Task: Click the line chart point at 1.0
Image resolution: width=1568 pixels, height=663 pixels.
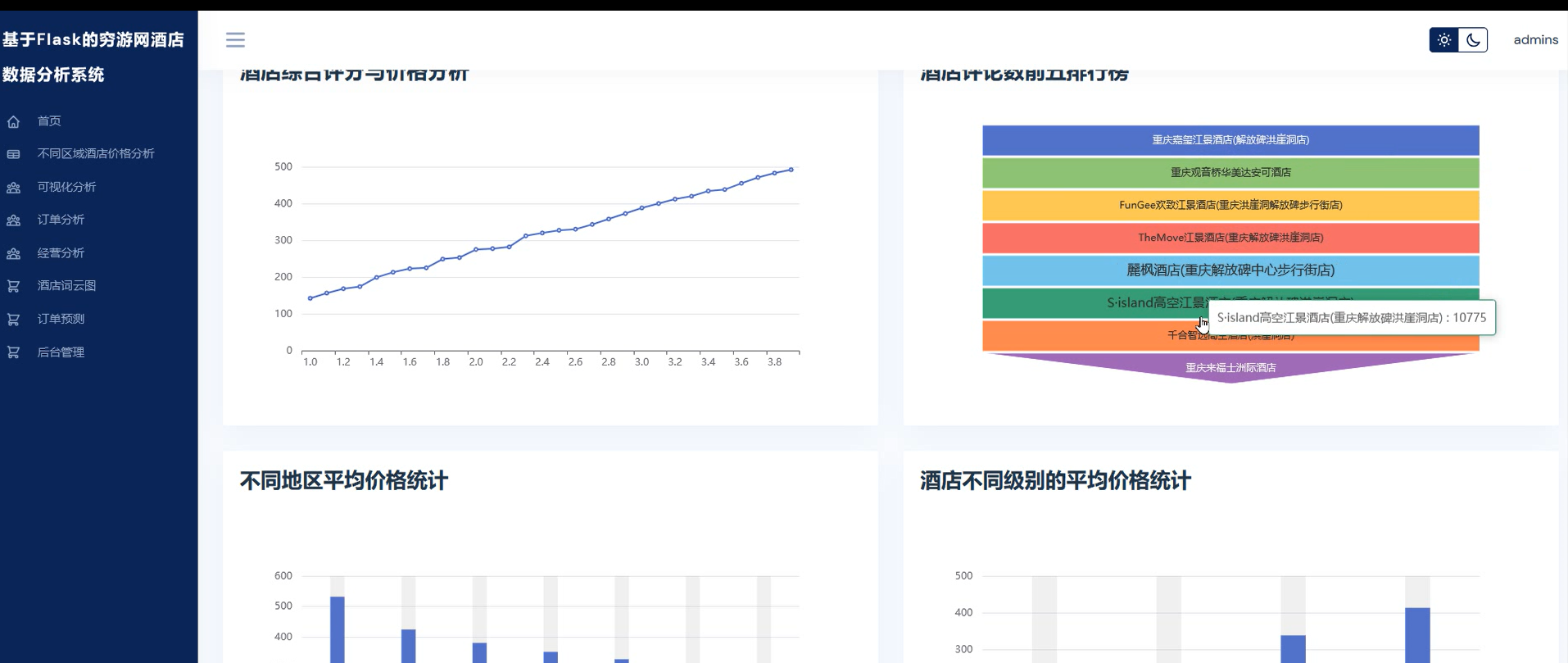Action: tap(310, 298)
